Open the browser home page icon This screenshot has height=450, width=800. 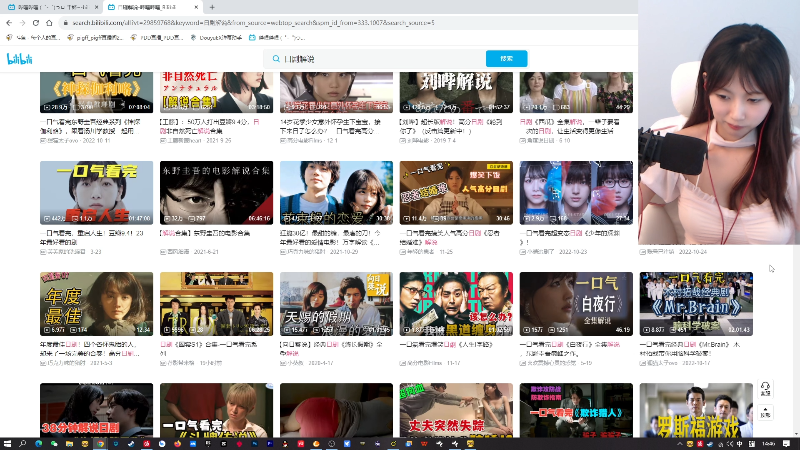49,23
